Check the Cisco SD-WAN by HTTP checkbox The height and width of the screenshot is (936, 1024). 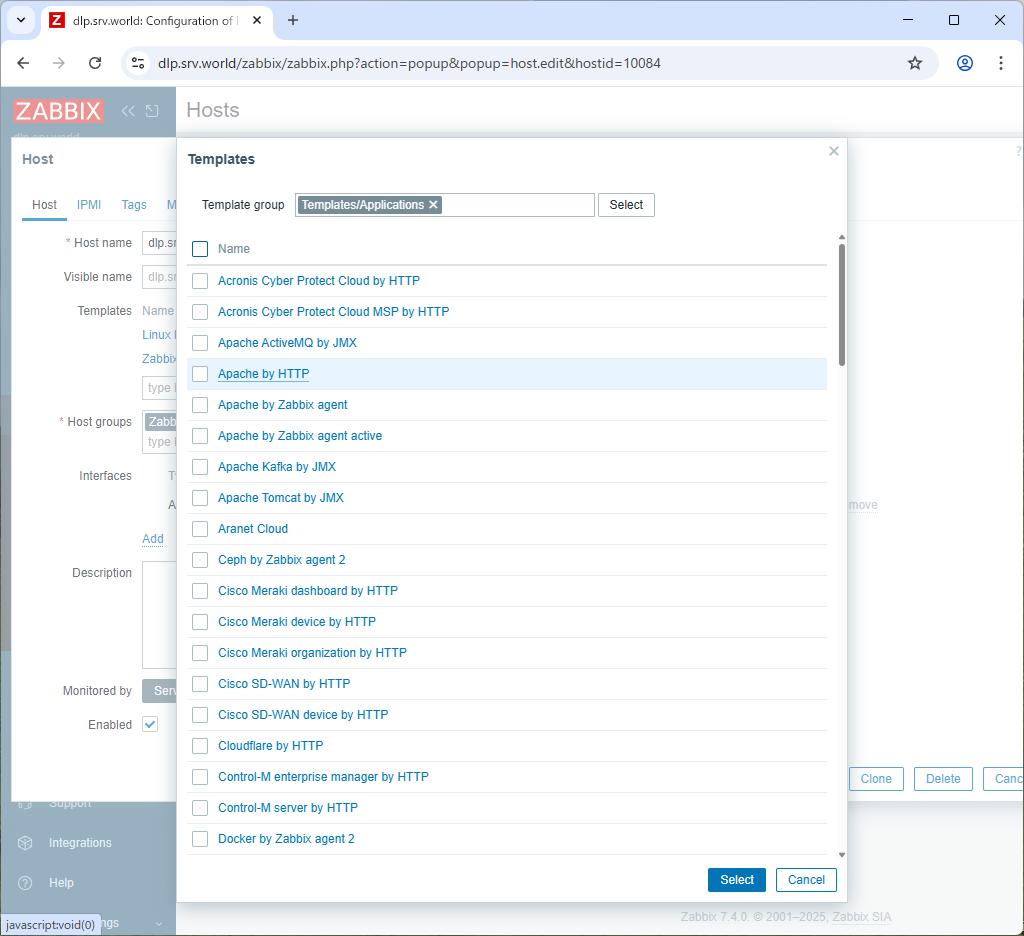(200, 684)
